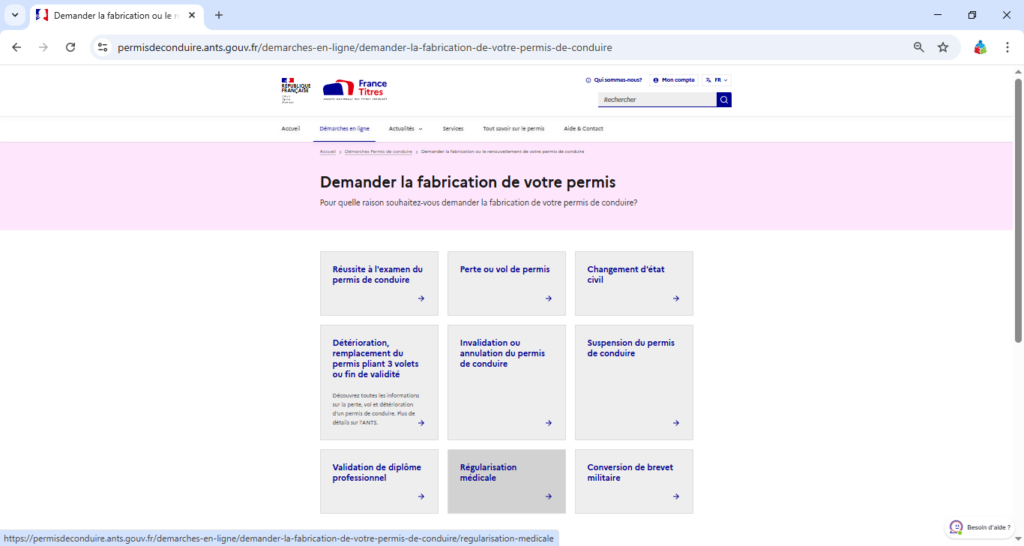
Task: Open the Besoin d'aide chat widget
Action: click(x=981, y=527)
